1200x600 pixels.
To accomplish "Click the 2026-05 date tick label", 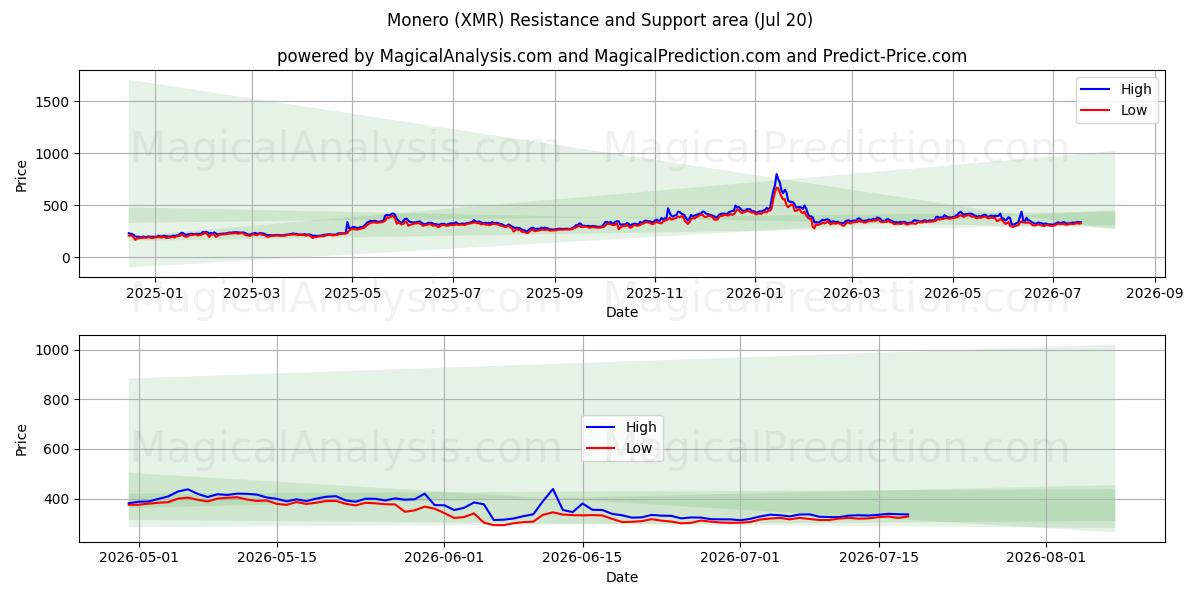I will (x=952, y=294).
